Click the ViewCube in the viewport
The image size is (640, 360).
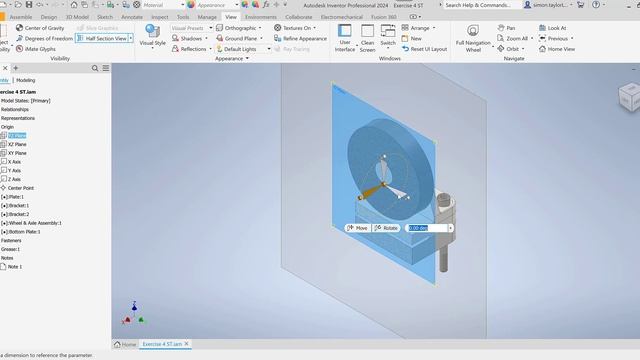click(630, 96)
